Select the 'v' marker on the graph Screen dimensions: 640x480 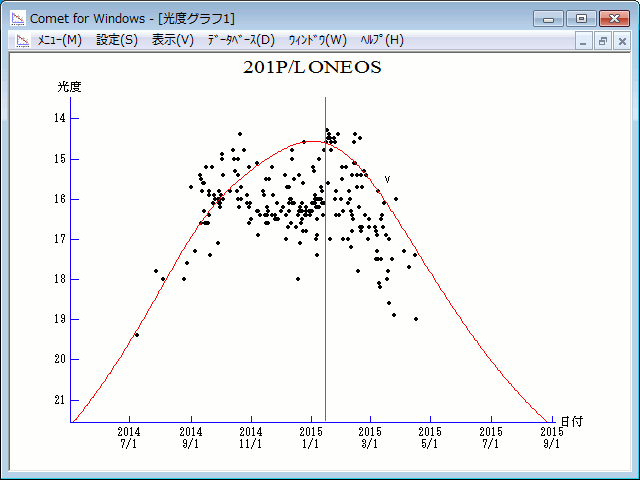pyautogui.click(x=387, y=179)
